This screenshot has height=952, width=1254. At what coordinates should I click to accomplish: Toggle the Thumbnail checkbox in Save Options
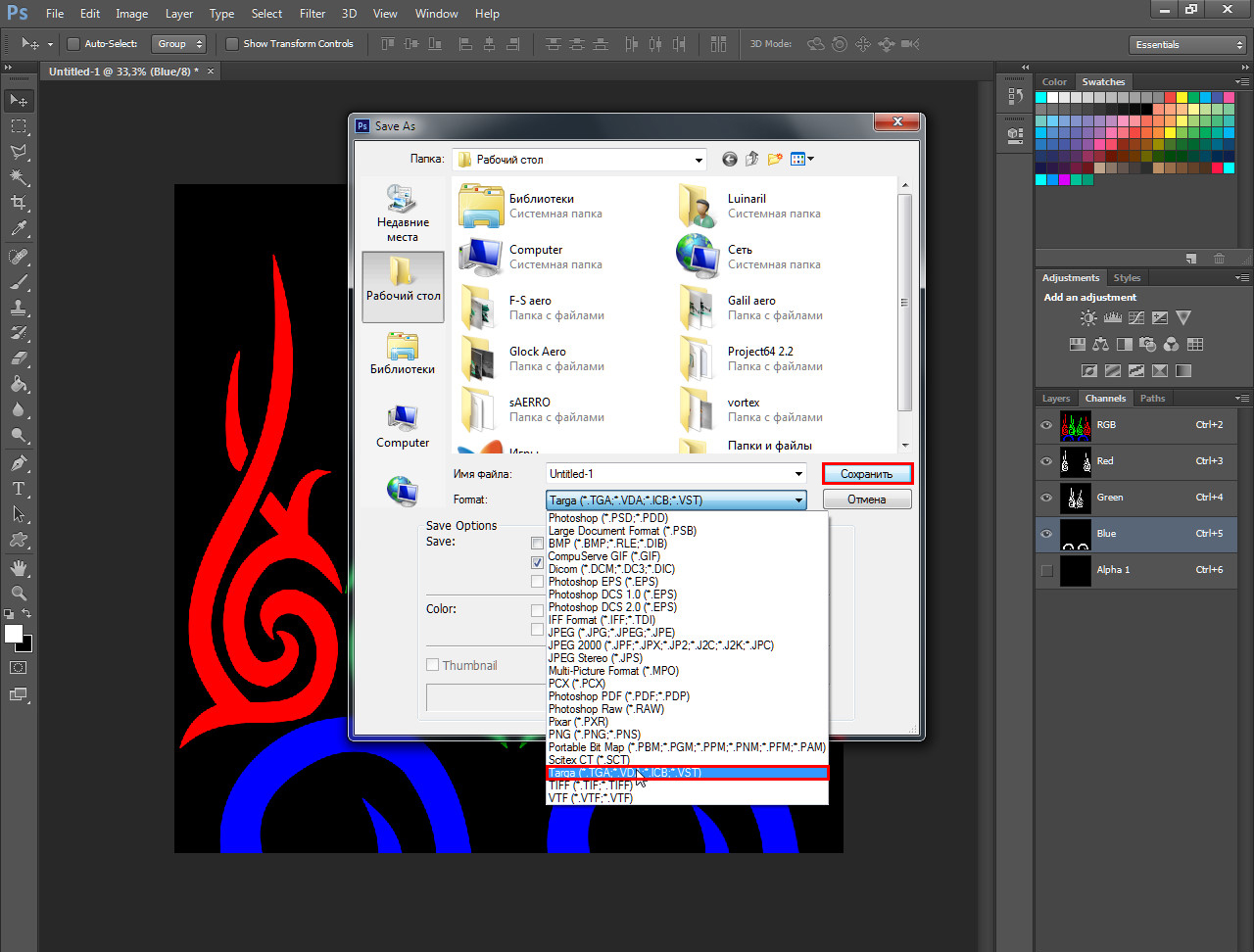pyautogui.click(x=433, y=666)
